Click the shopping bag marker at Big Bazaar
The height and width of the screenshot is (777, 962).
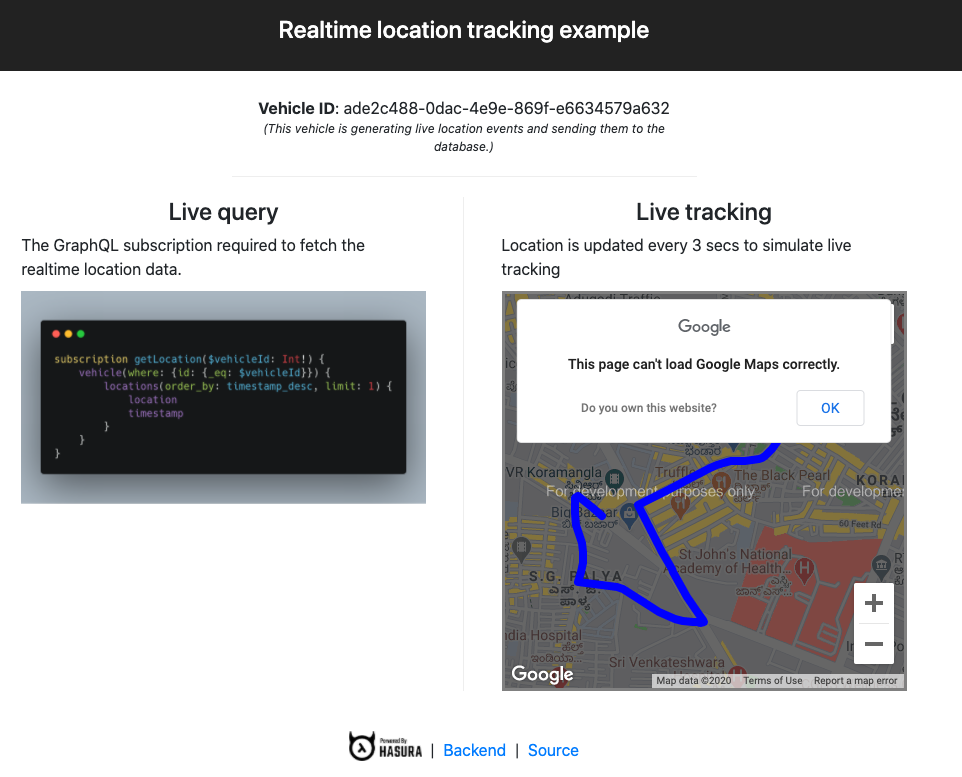pos(630,514)
